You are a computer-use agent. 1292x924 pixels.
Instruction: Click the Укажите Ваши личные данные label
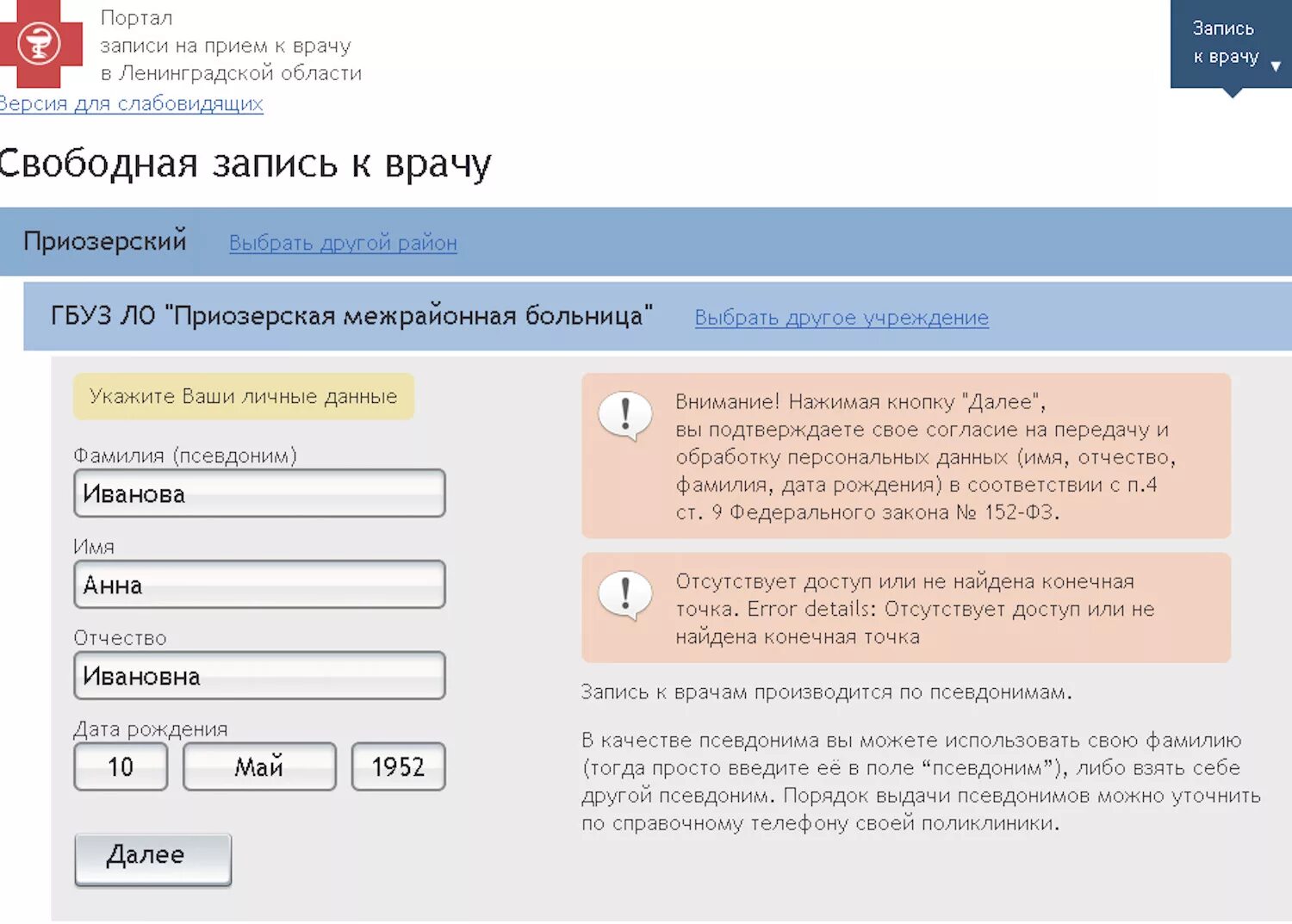(x=244, y=396)
